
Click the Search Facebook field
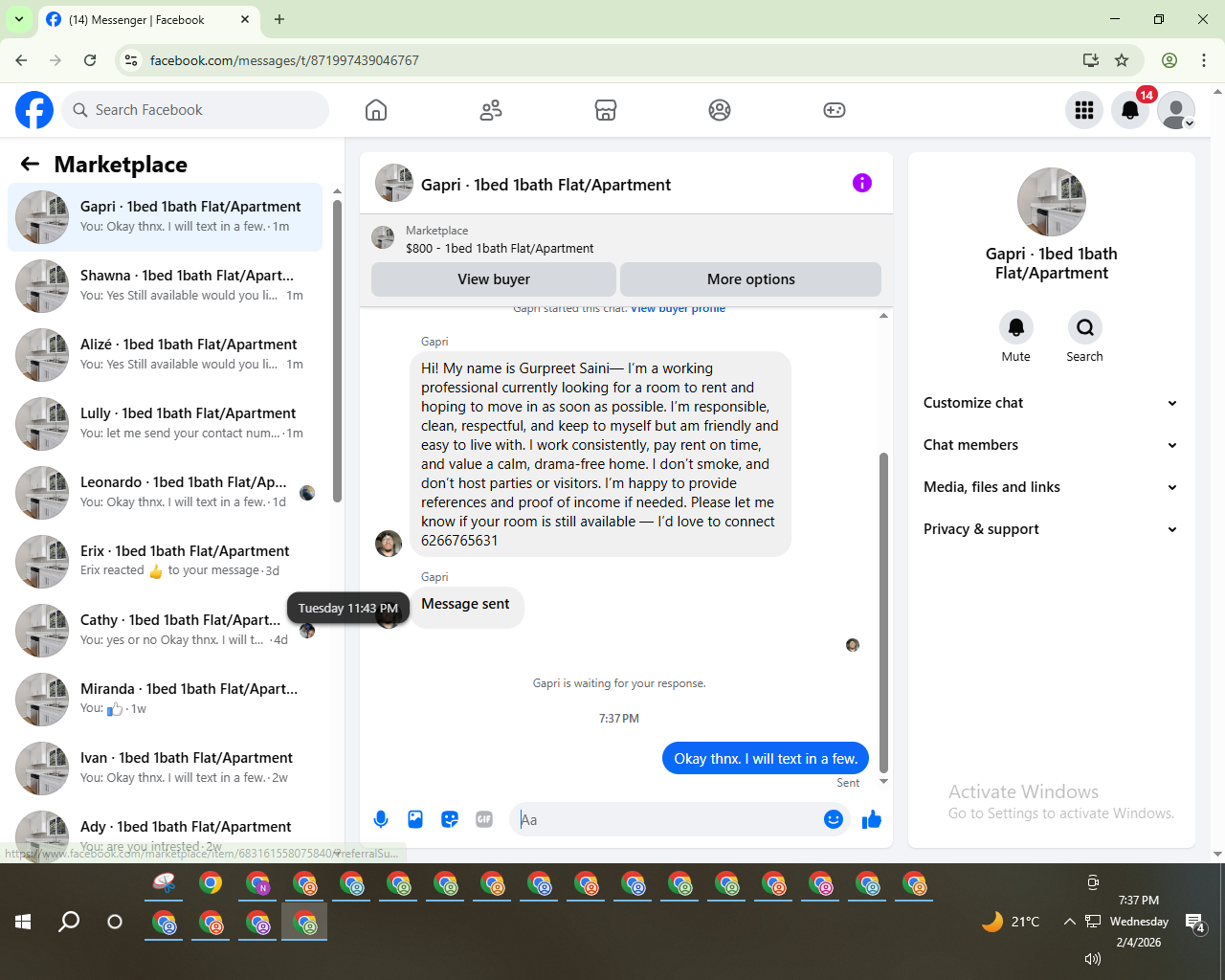coord(195,110)
